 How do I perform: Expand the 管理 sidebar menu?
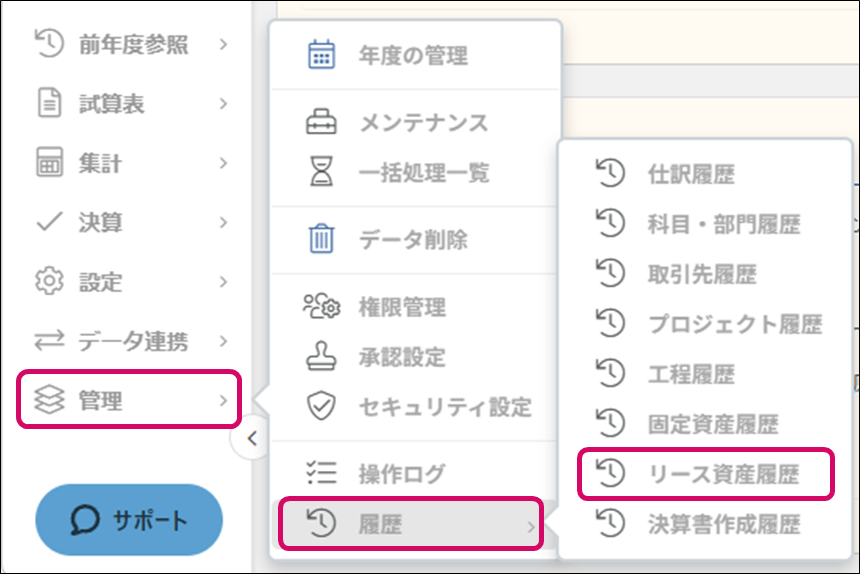(x=130, y=401)
